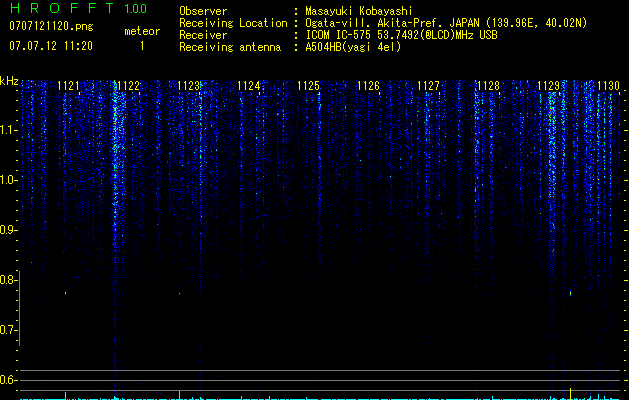Click the kHz axis unit label
Screen dimensions: 629x400
(x=9, y=81)
